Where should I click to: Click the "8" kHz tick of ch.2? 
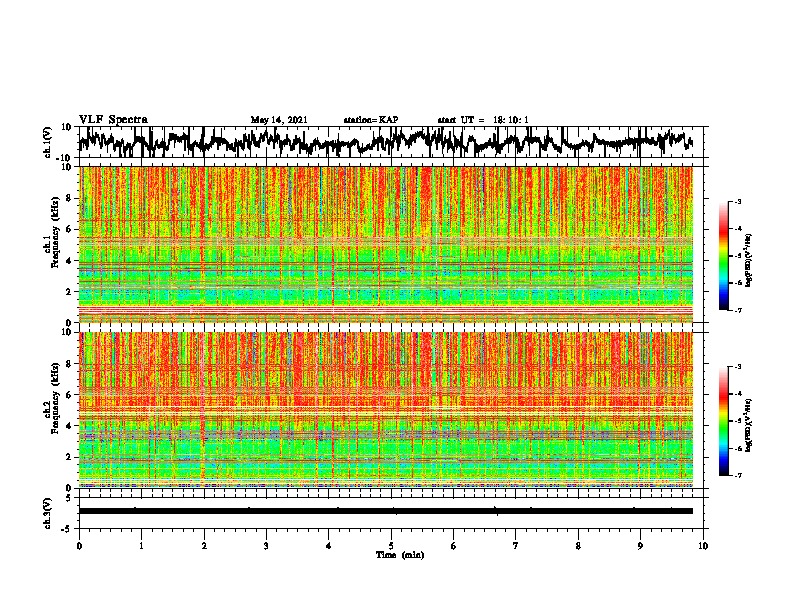pos(69,364)
